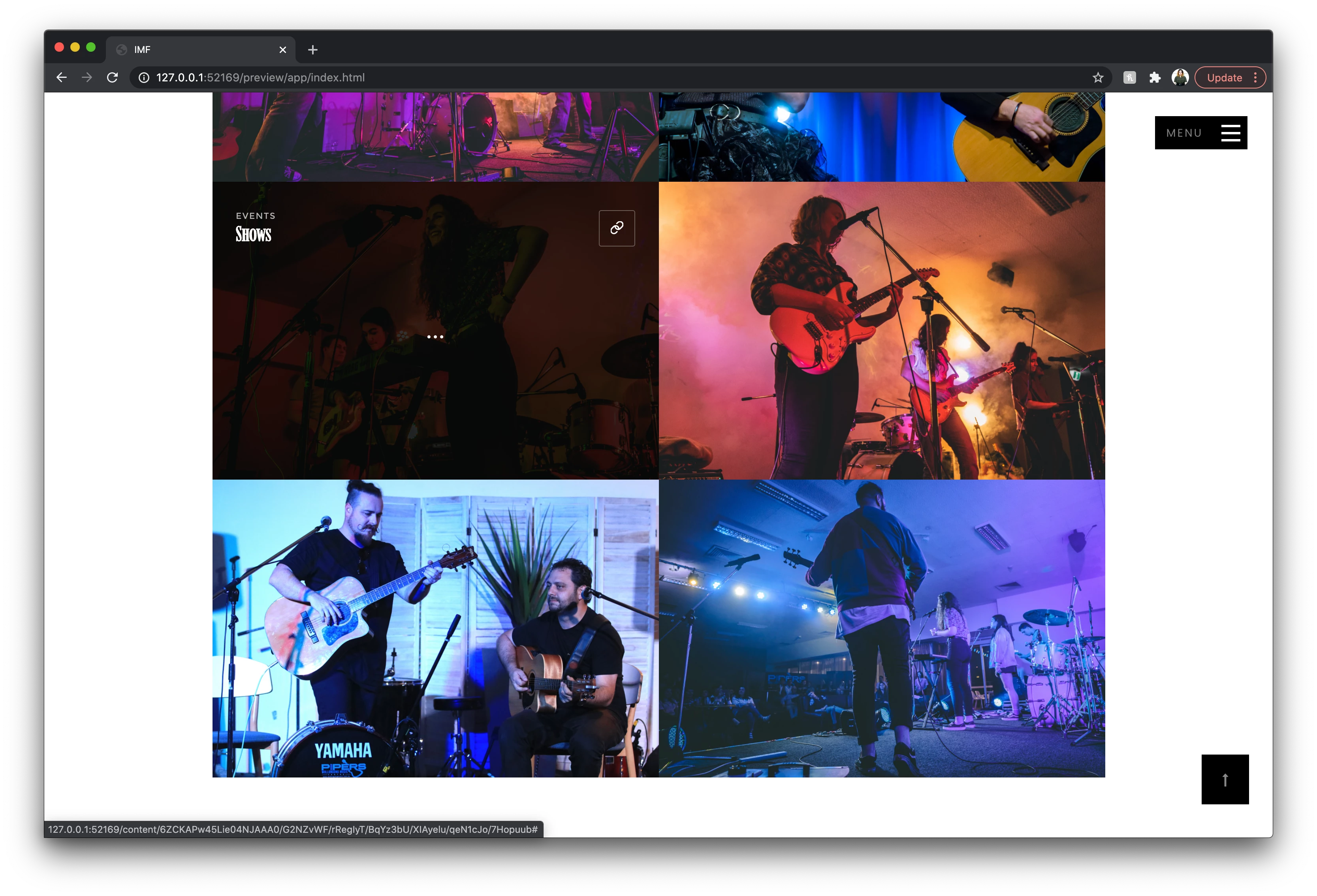Close the IMF tab
Screen dimensions: 1317x896
point(283,50)
